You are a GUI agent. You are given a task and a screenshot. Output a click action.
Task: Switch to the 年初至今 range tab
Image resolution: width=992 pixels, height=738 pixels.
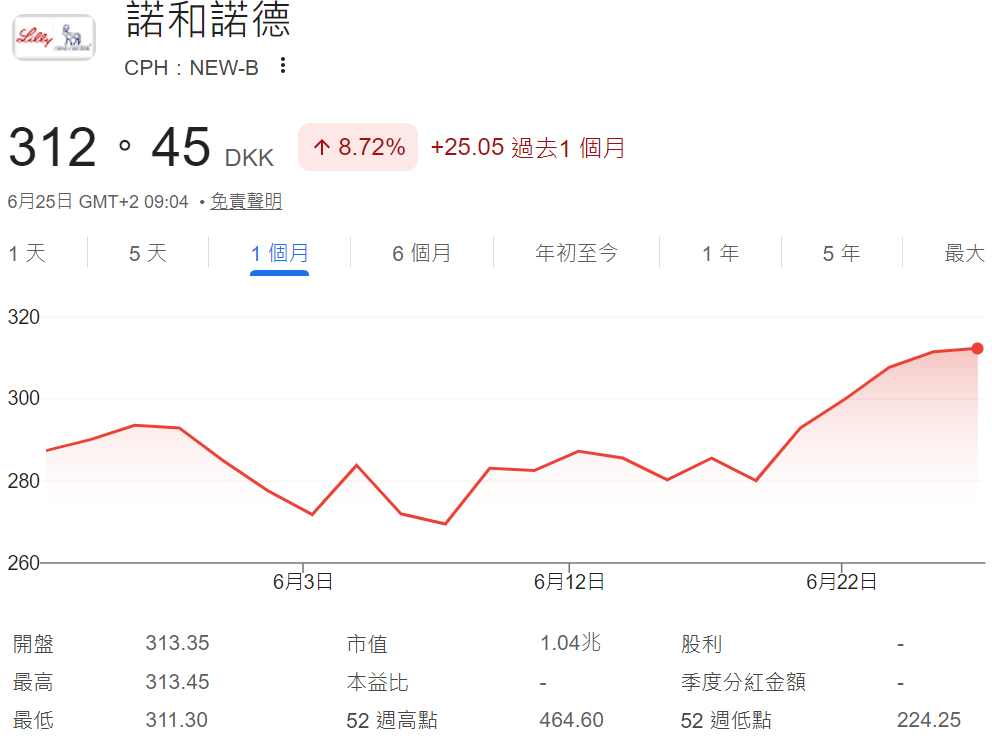(576, 253)
